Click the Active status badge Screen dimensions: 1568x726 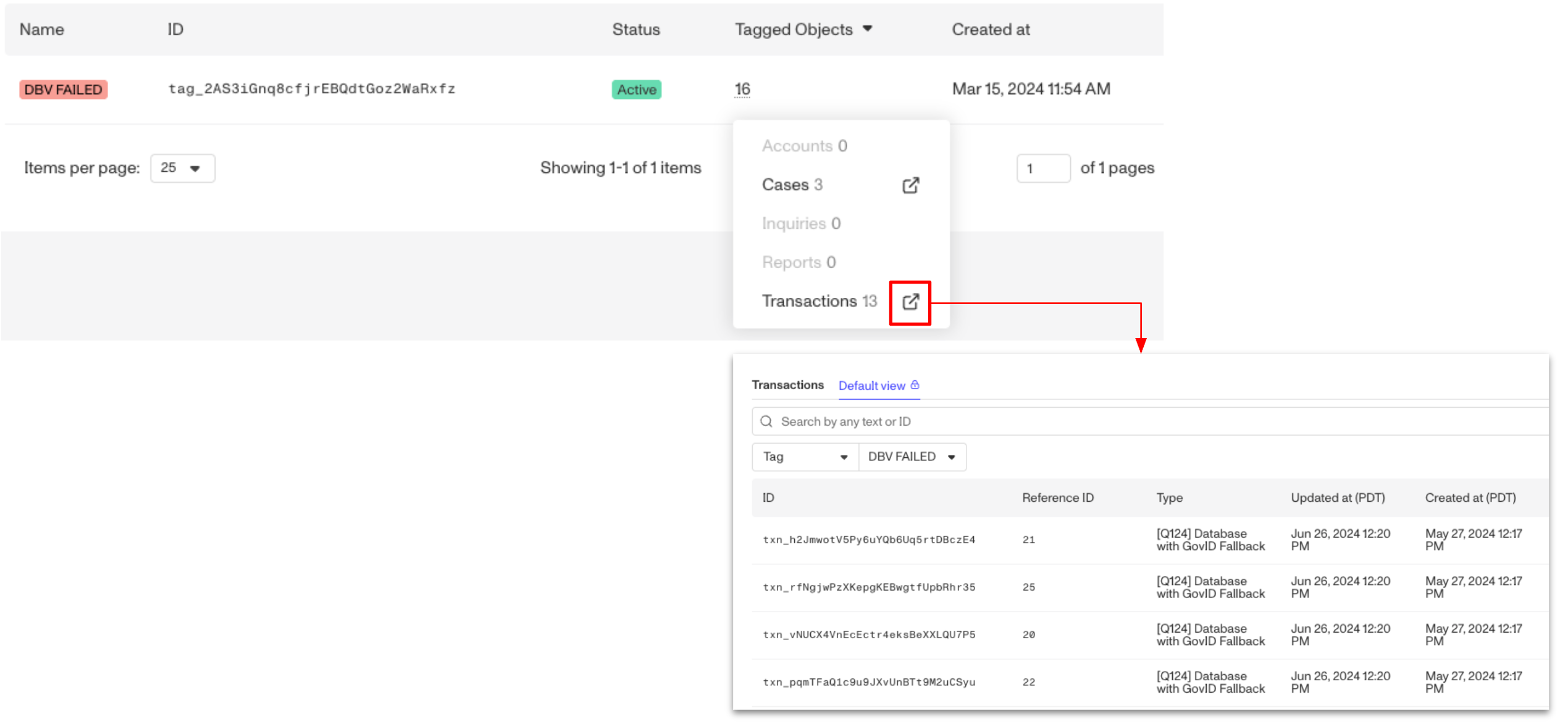coord(637,90)
